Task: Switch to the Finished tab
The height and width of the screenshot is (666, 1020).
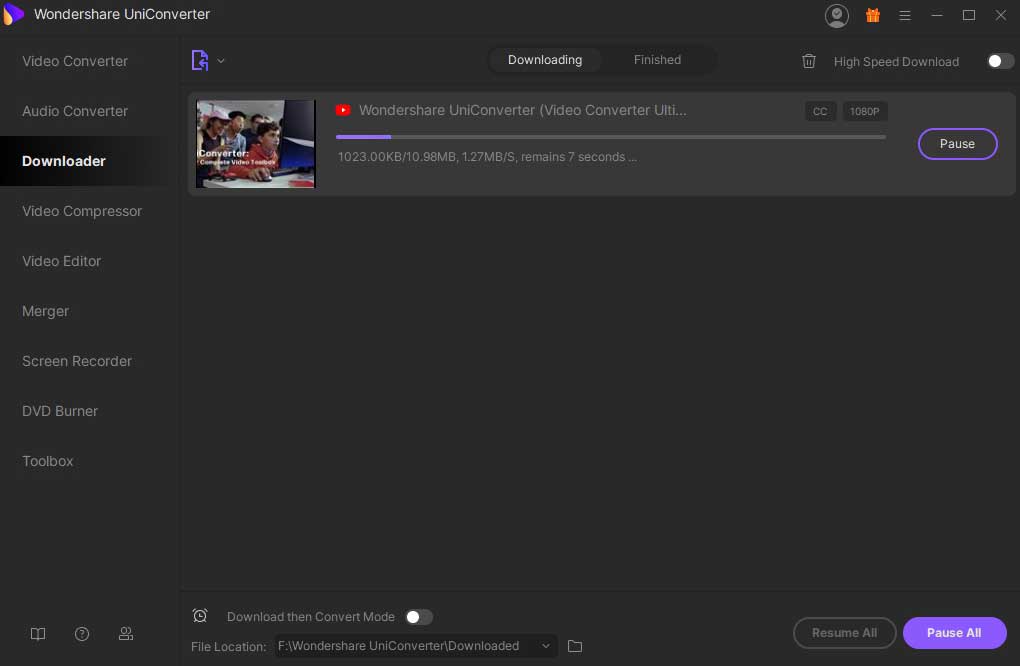Action: tap(657, 60)
